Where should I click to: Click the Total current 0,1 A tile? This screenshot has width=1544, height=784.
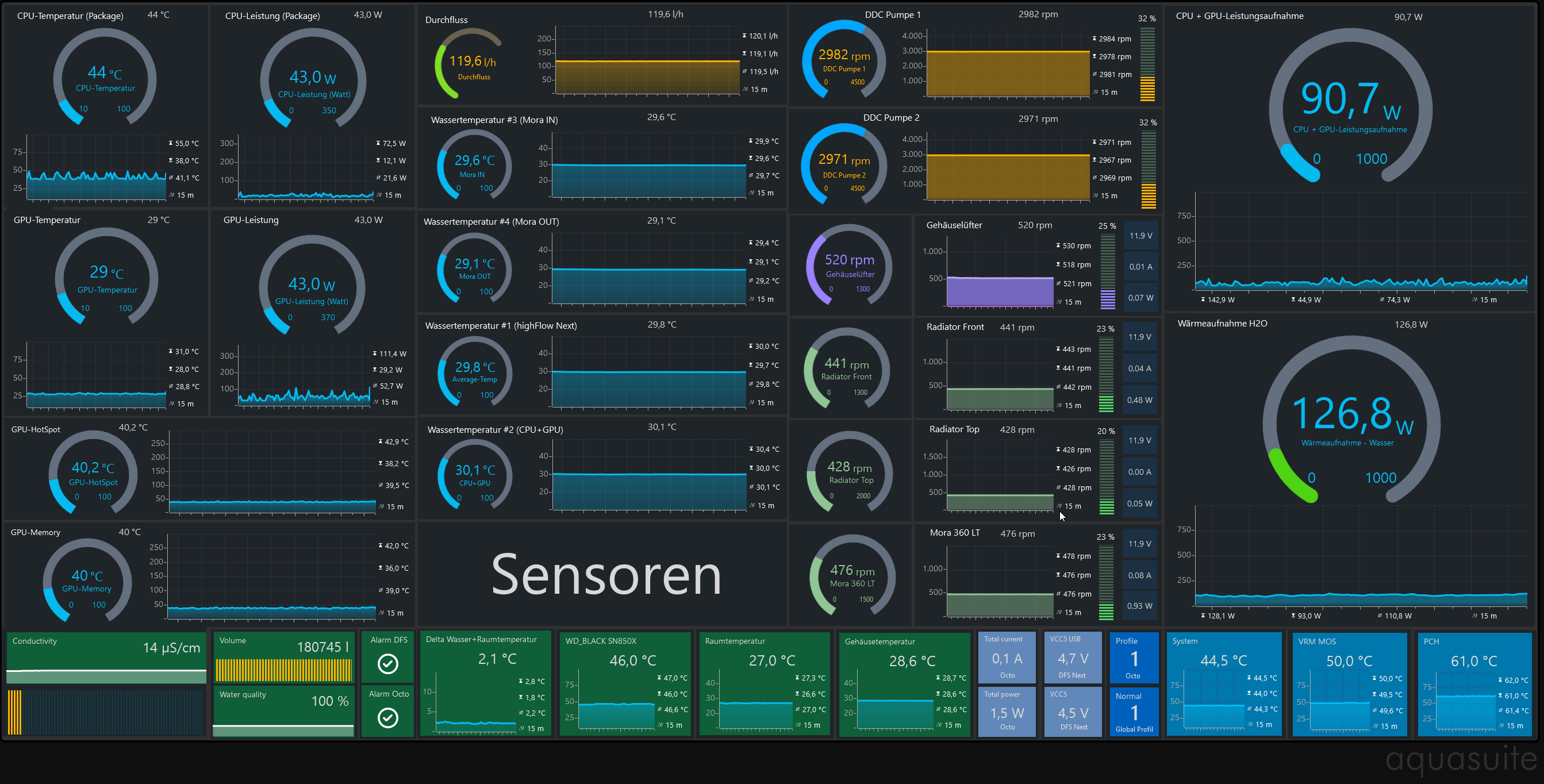pyautogui.click(x=1007, y=658)
